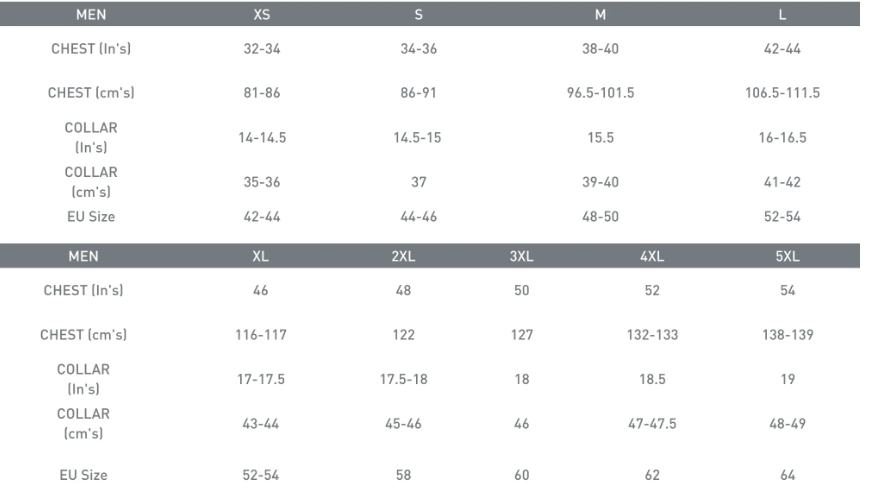
Task: Select the M size column header
Action: coord(600,14)
